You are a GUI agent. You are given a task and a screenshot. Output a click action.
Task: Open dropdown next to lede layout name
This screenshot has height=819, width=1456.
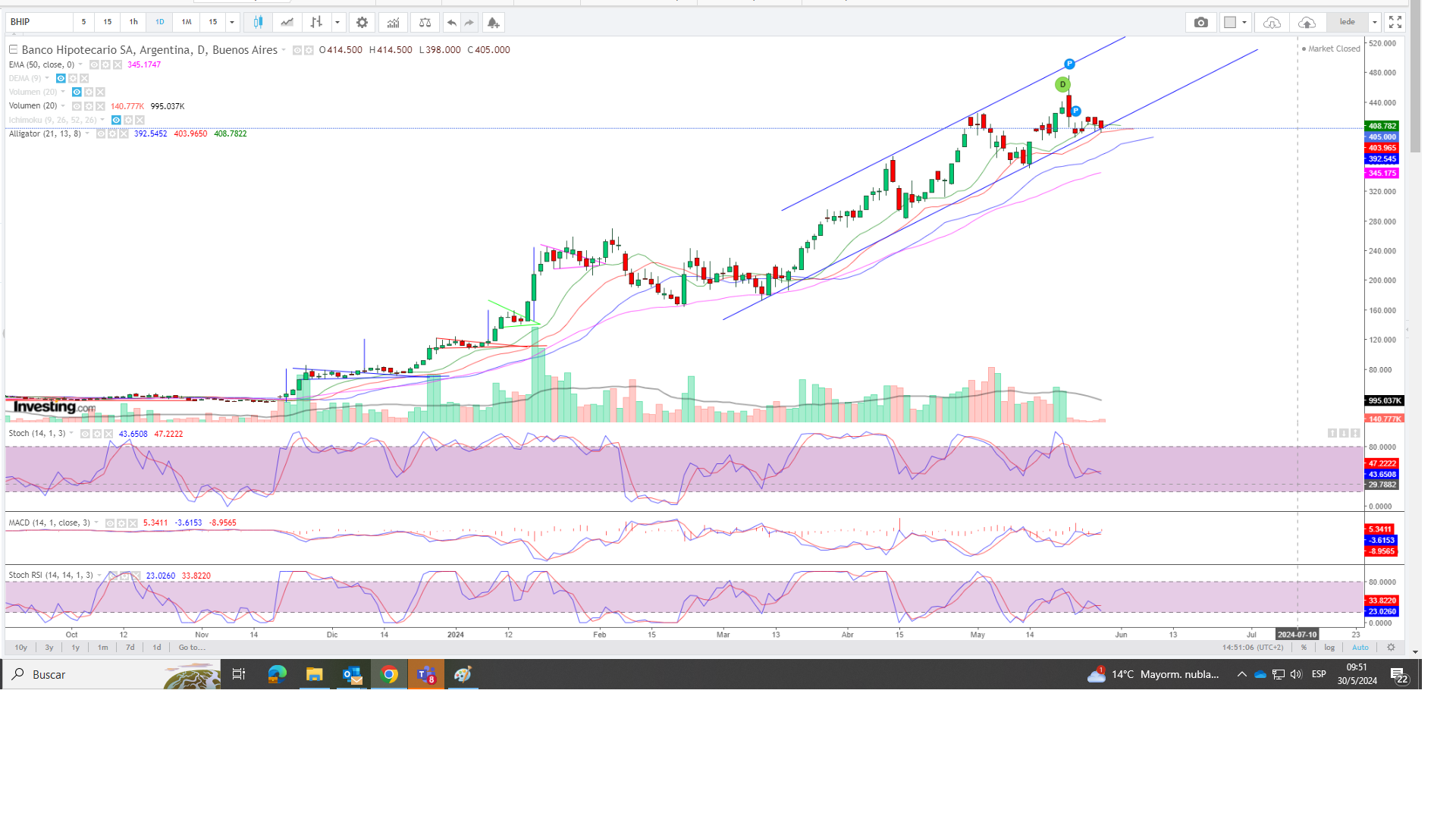1375,22
